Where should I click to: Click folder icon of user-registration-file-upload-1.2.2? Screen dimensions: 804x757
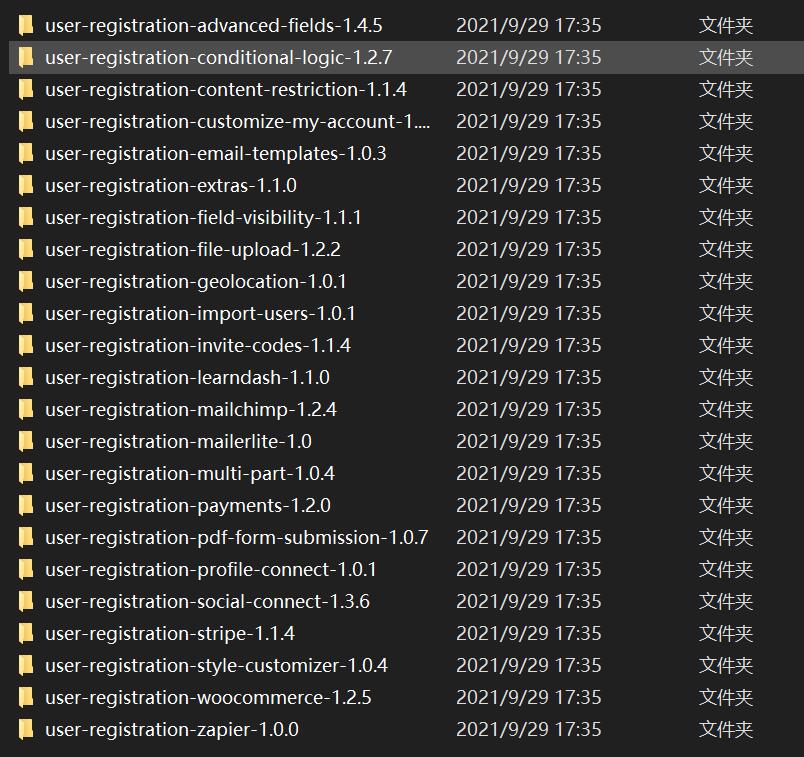[x=26, y=249]
